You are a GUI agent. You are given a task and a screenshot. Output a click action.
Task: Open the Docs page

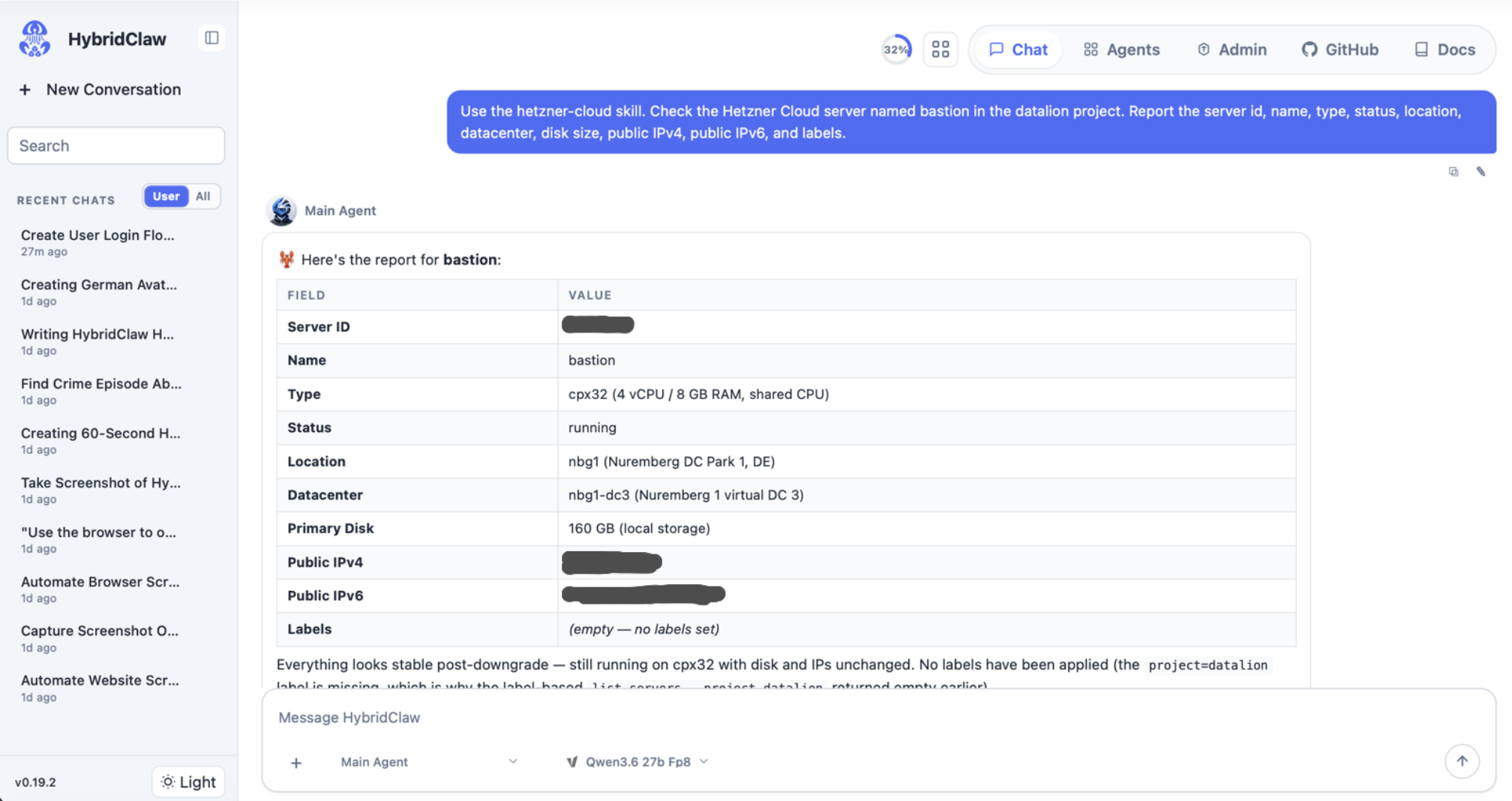(1444, 49)
